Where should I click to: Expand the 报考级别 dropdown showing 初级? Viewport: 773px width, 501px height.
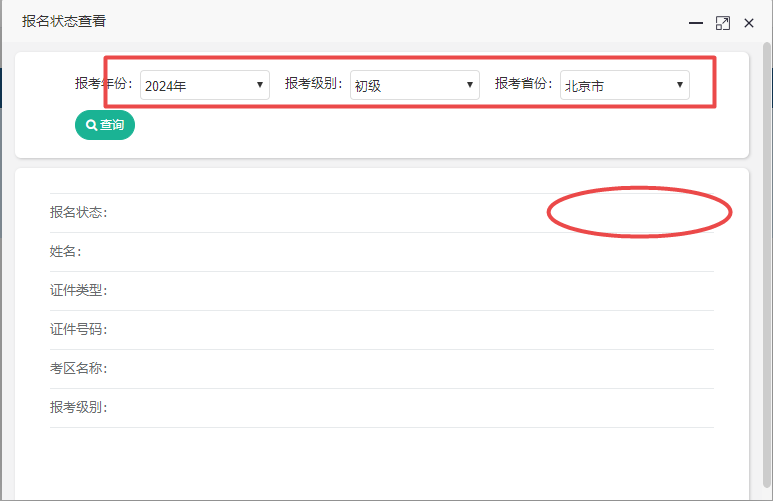click(414, 85)
